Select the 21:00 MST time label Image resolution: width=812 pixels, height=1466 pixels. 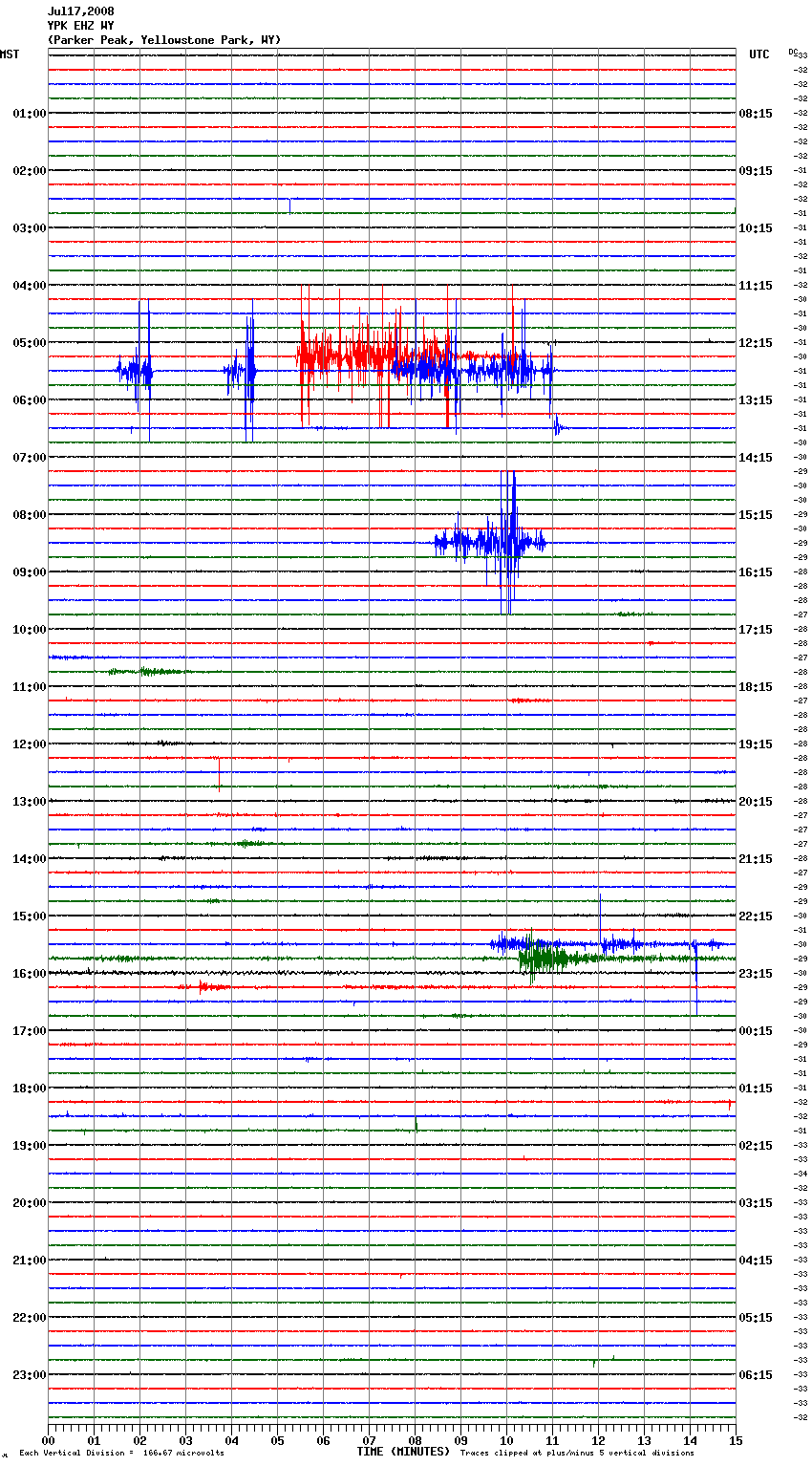29,1261
